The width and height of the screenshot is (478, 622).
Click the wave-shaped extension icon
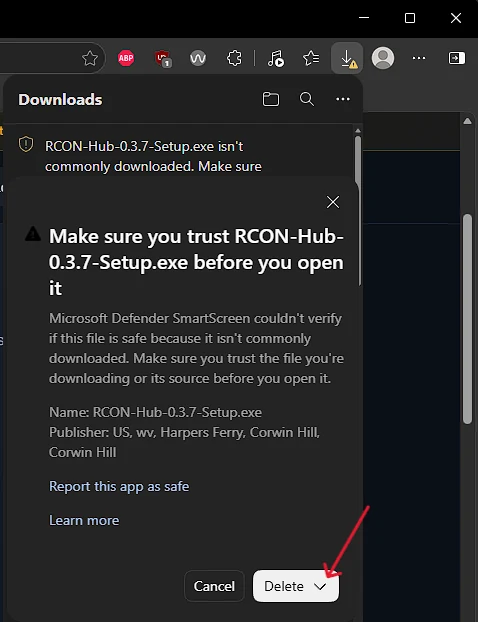click(x=198, y=58)
